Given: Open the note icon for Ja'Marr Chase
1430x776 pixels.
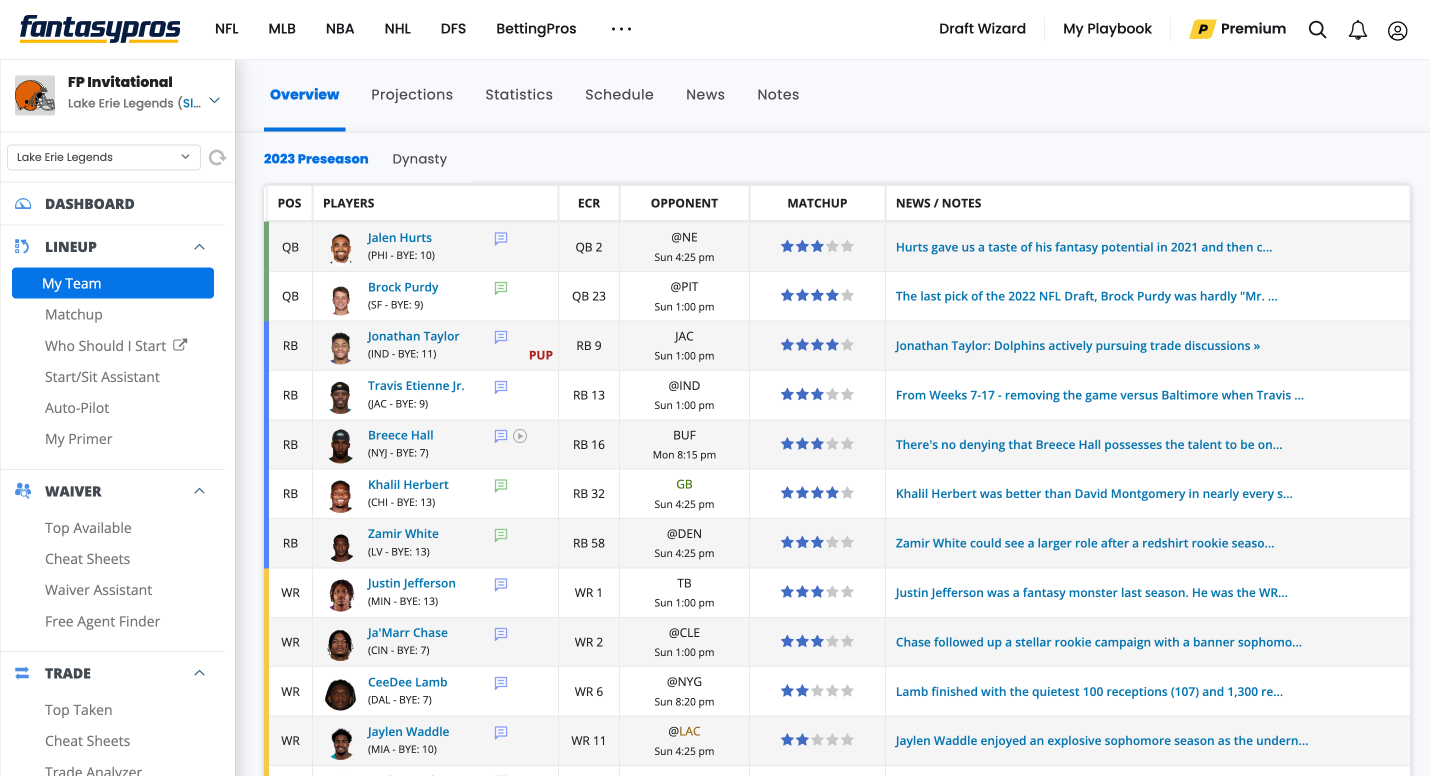Looking at the screenshot, I should (501, 633).
